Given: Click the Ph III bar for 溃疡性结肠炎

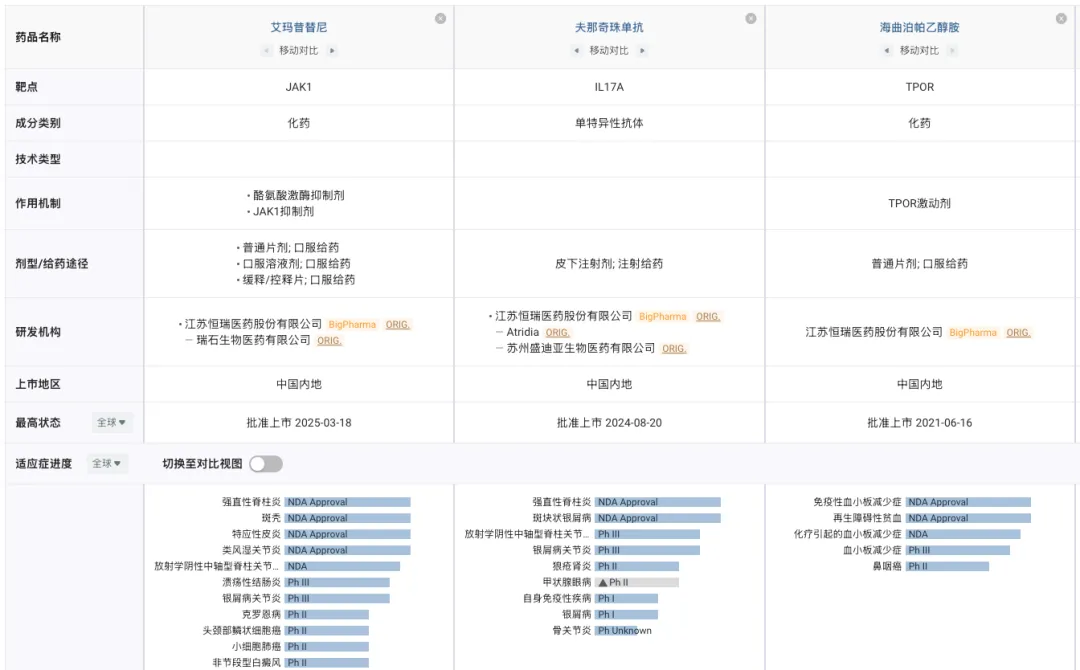Looking at the screenshot, I should [337, 582].
